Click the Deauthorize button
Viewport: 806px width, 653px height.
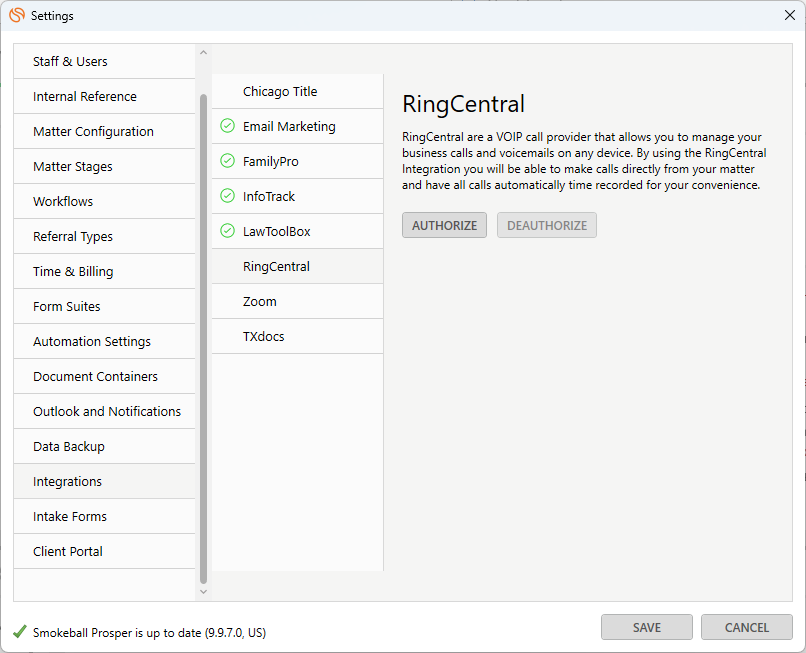(x=546, y=225)
